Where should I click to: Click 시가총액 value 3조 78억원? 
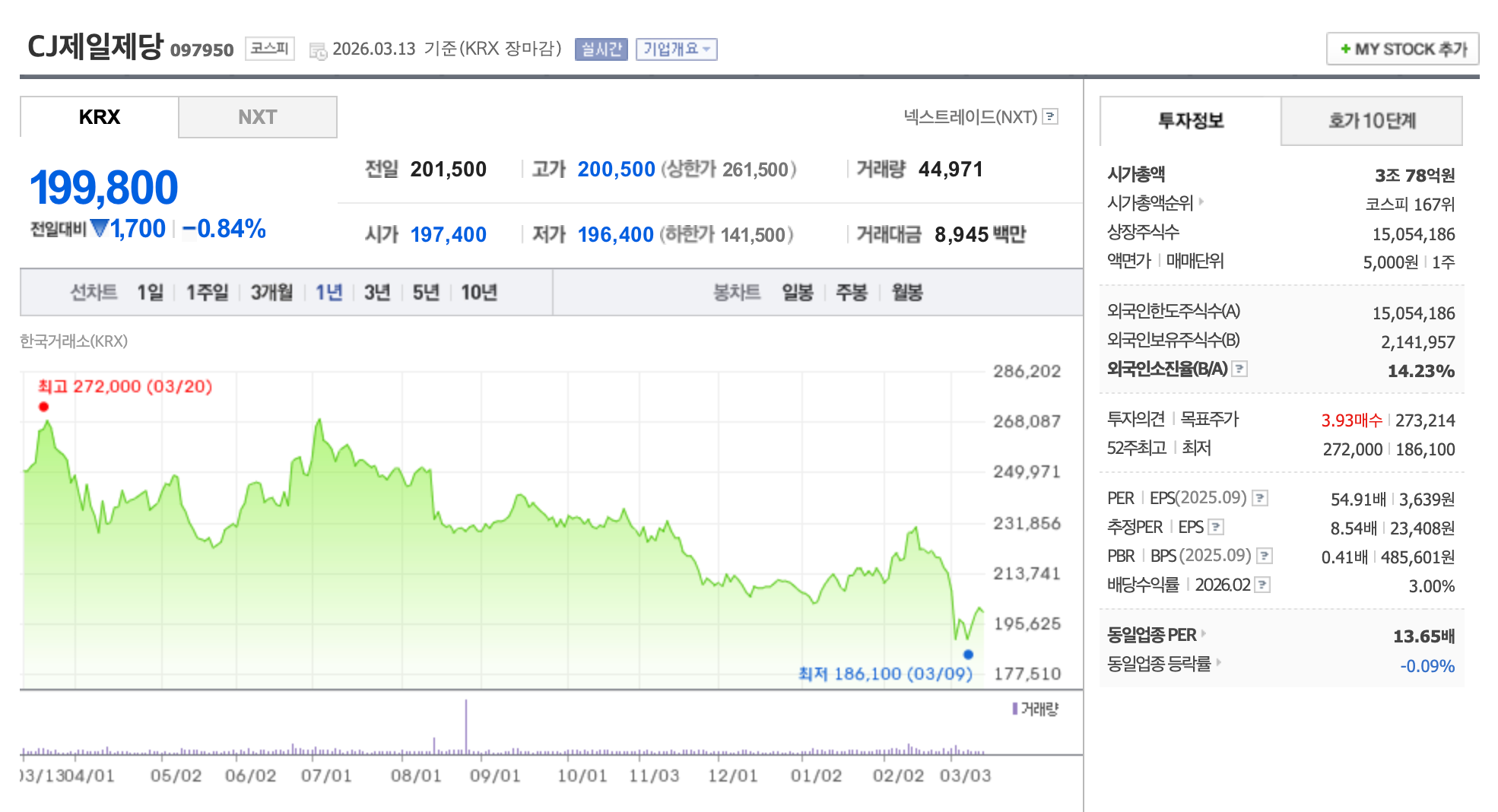click(1414, 176)
